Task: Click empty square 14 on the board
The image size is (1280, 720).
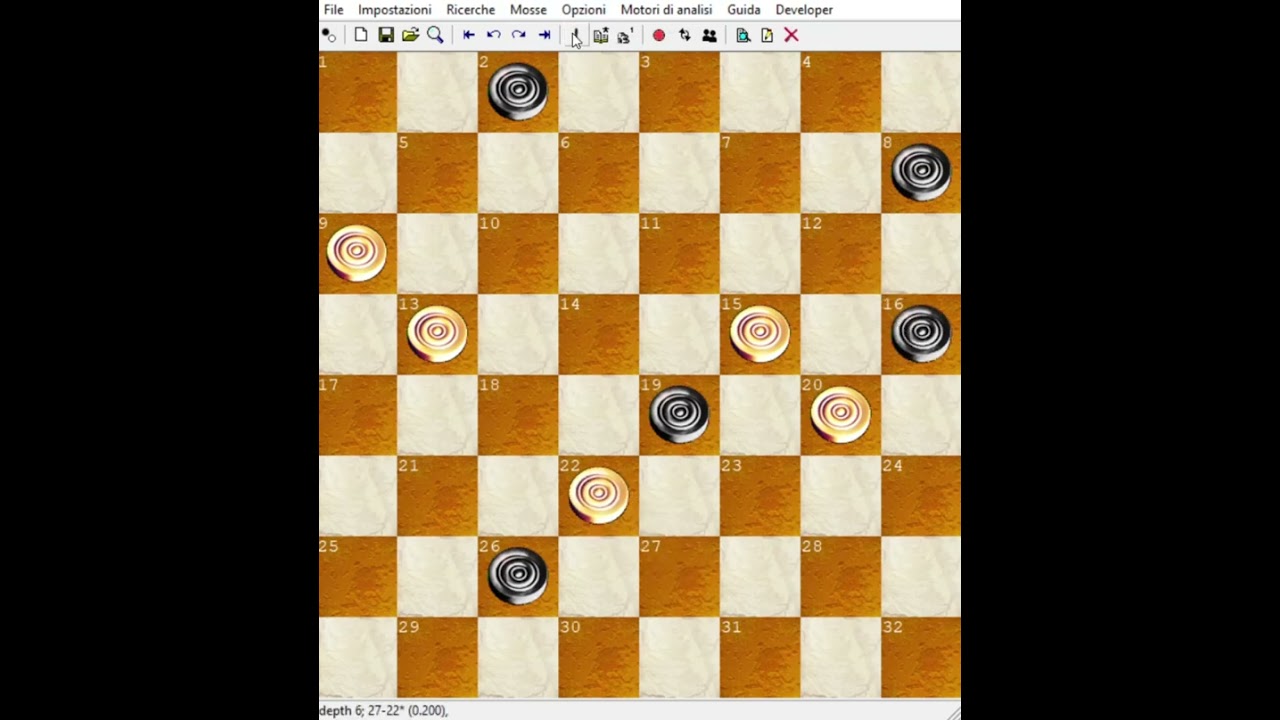Action: click(599, 334)
